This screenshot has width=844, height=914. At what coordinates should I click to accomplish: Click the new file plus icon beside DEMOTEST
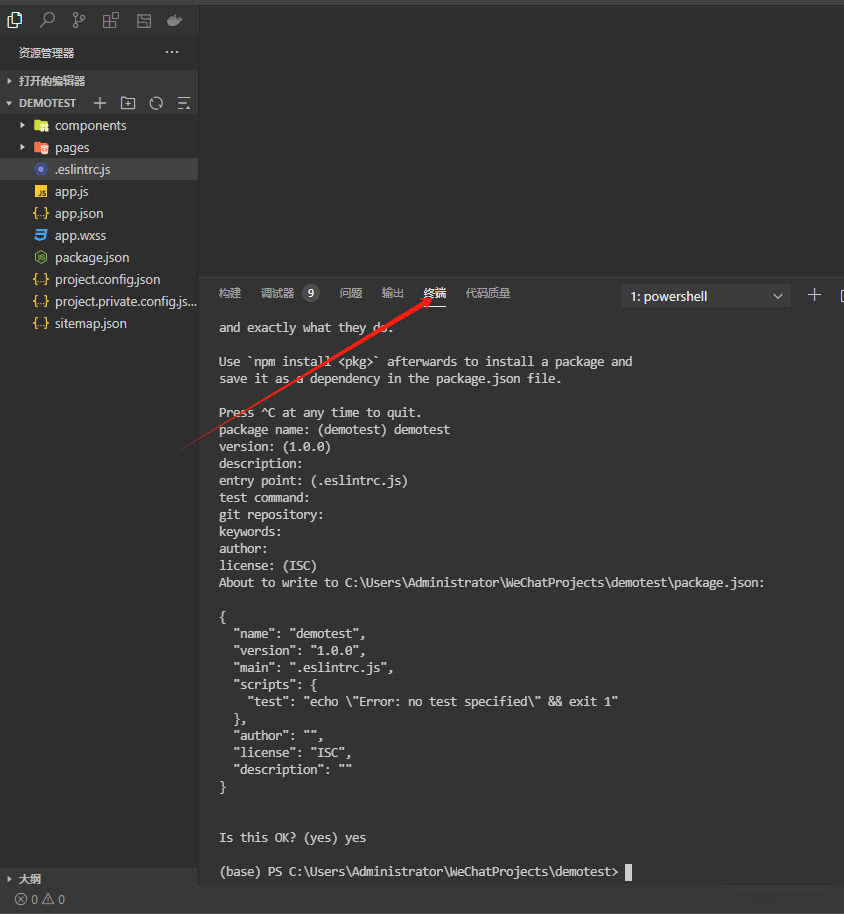[x=99, y=103]
